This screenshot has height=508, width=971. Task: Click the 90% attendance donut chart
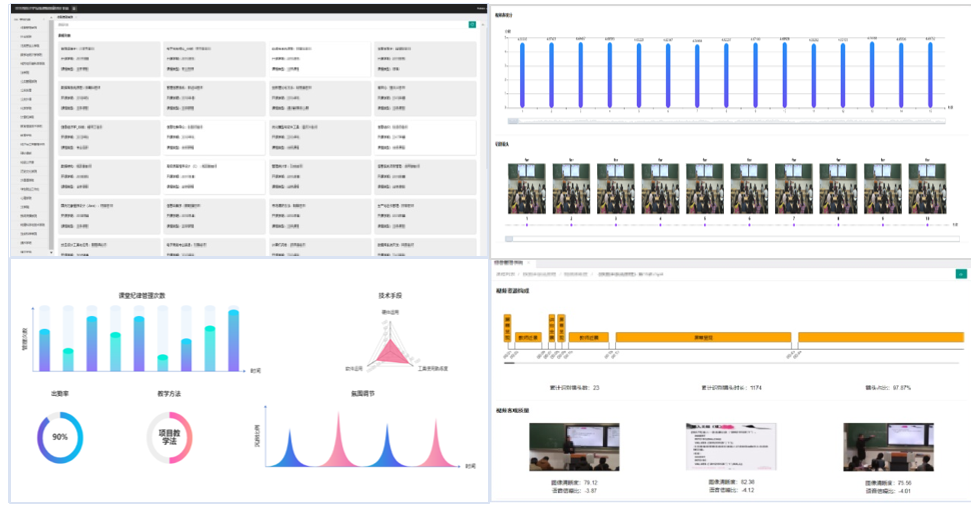coord(60,437)
